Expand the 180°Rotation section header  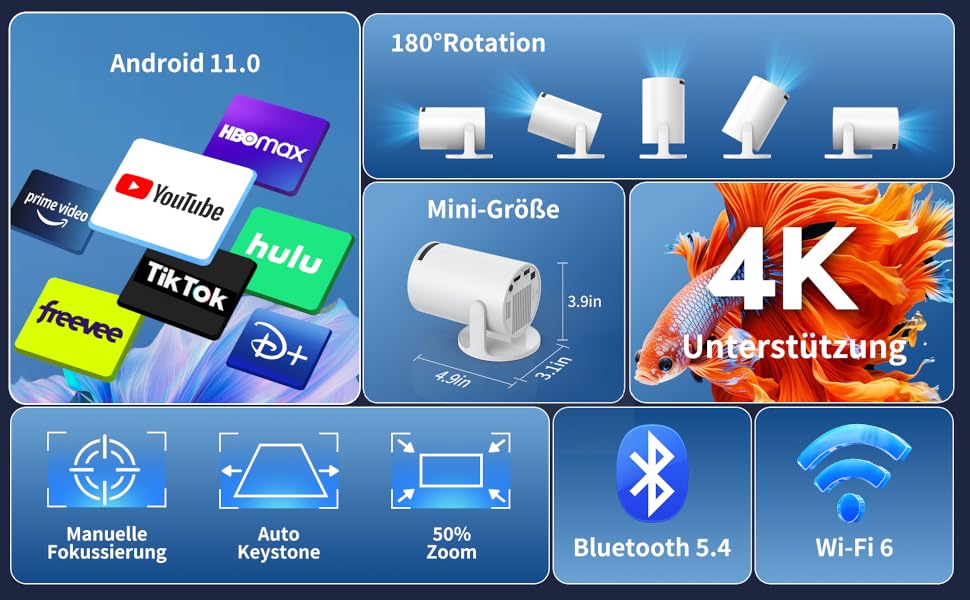click(466, 42)
